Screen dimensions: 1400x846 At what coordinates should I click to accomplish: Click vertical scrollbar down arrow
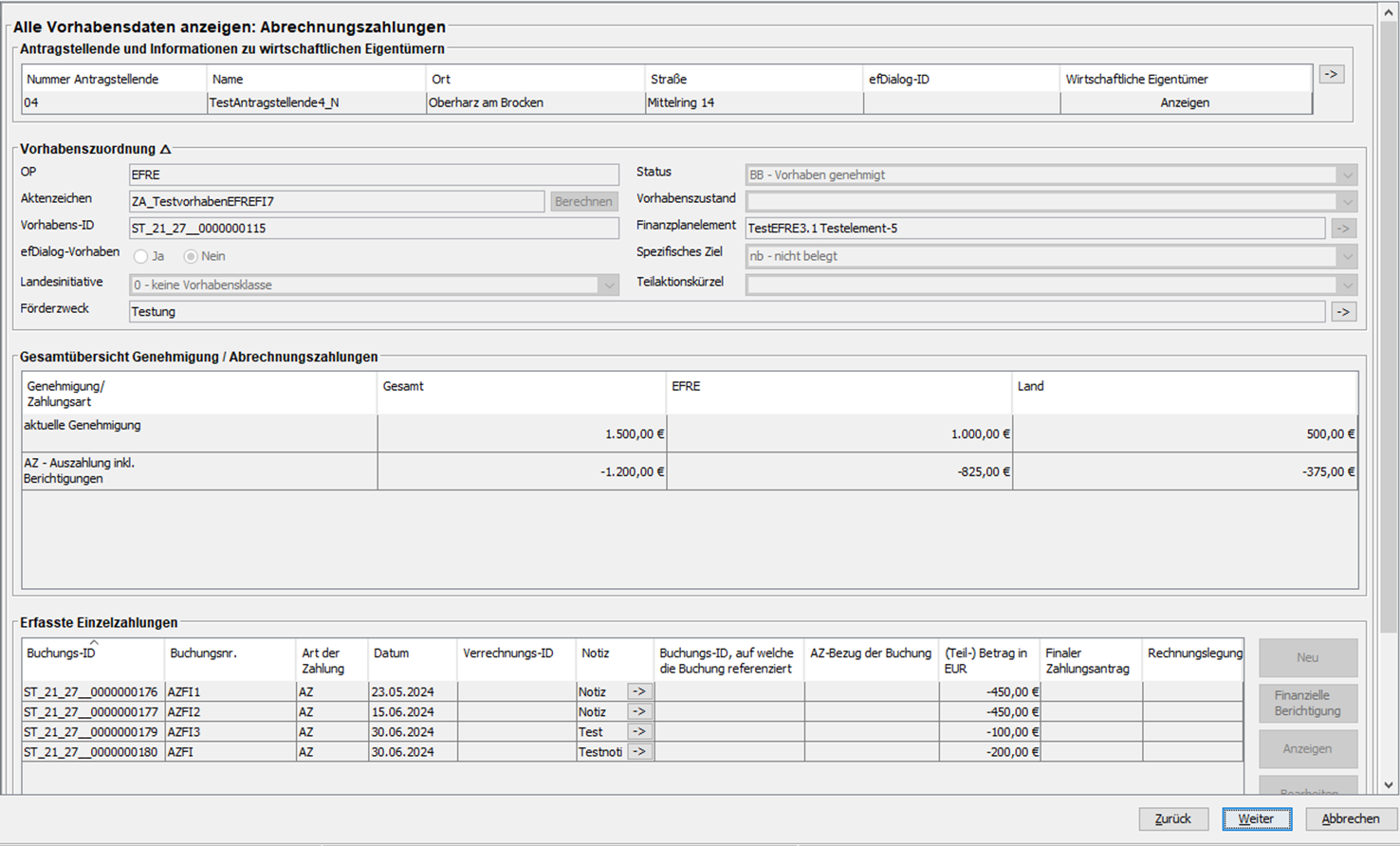(1389, 785)
